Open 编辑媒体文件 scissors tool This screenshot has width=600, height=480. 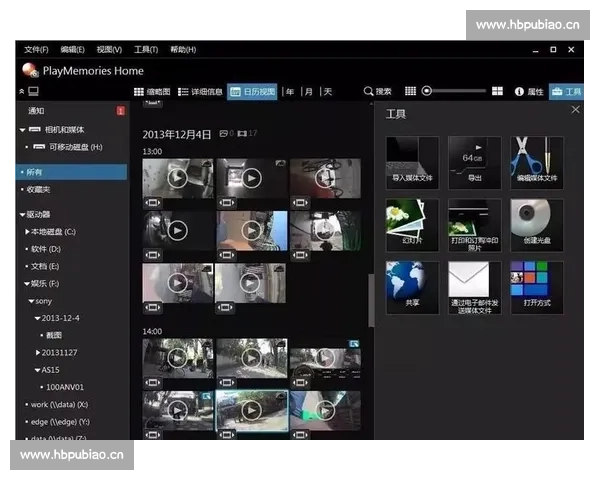(x=537, y=162)
